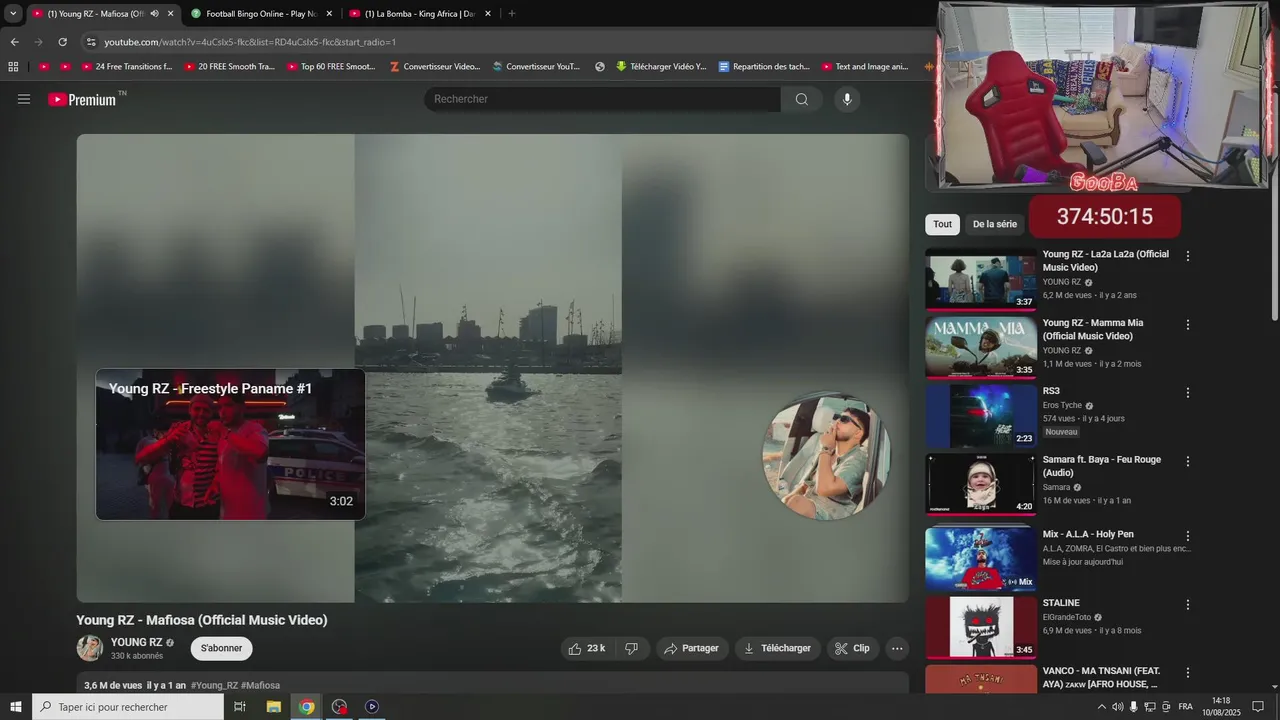Open Samara Feu Rouge thumbnail
1280x720 pixels.
(981, 485)
